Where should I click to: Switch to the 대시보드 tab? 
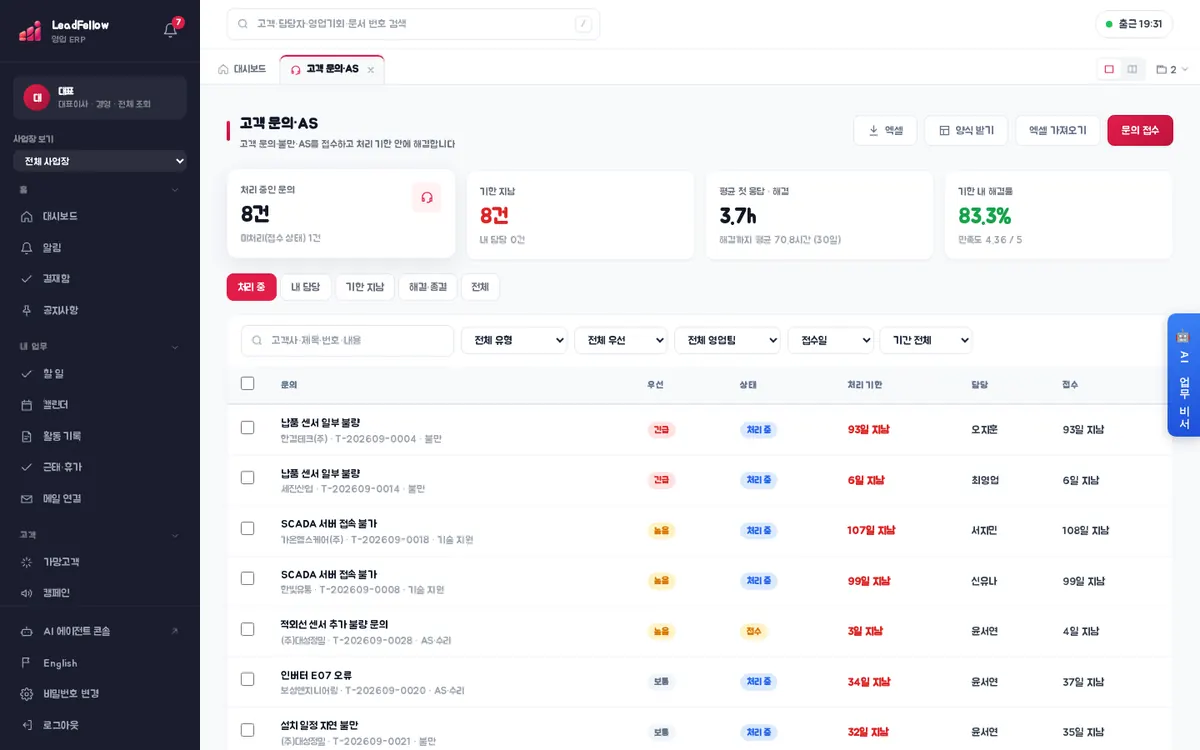click(x=243, y=69)
